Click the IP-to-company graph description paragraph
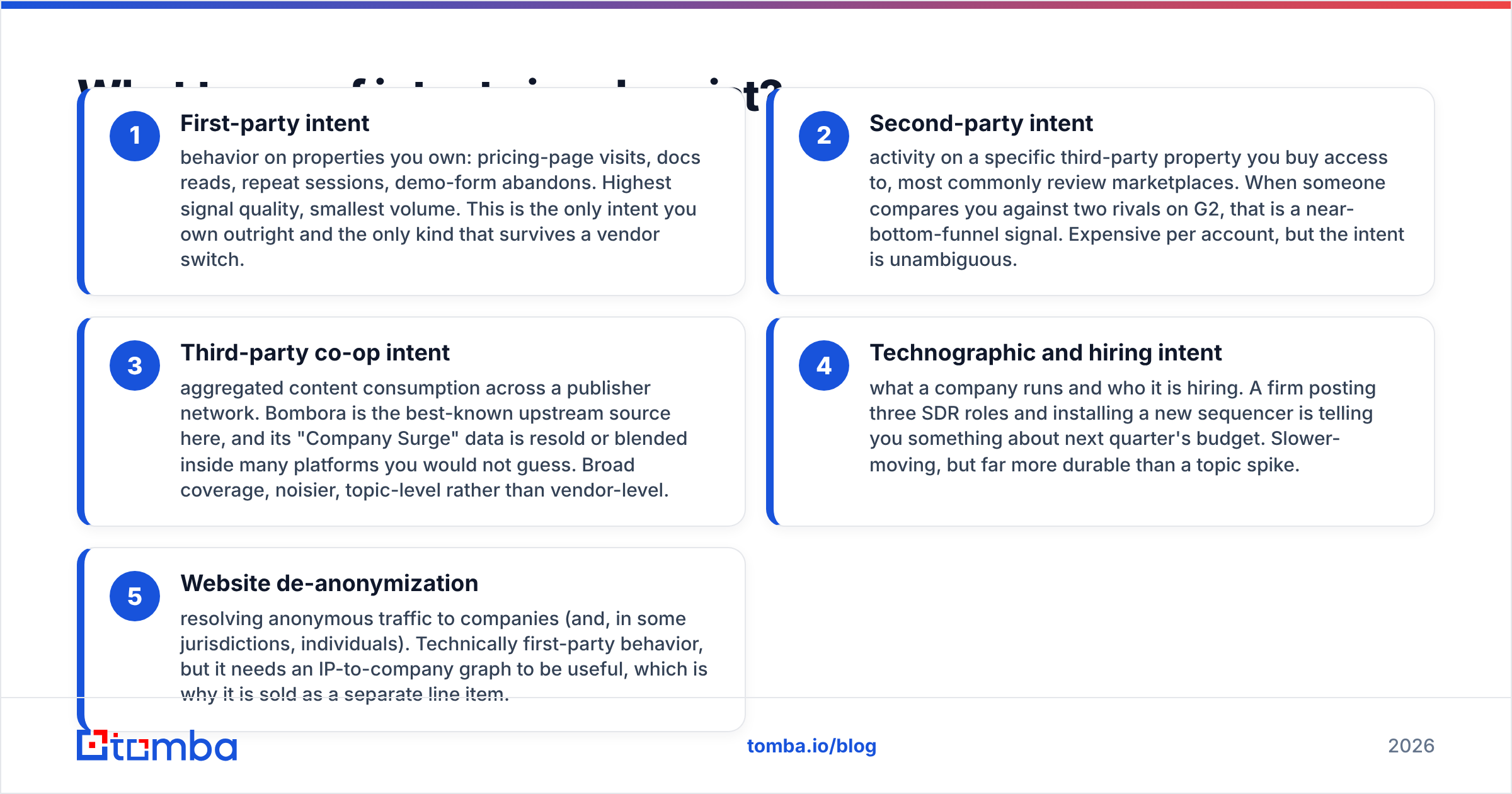The width and height of the screenshot is (1512, 794). [444, 656]
